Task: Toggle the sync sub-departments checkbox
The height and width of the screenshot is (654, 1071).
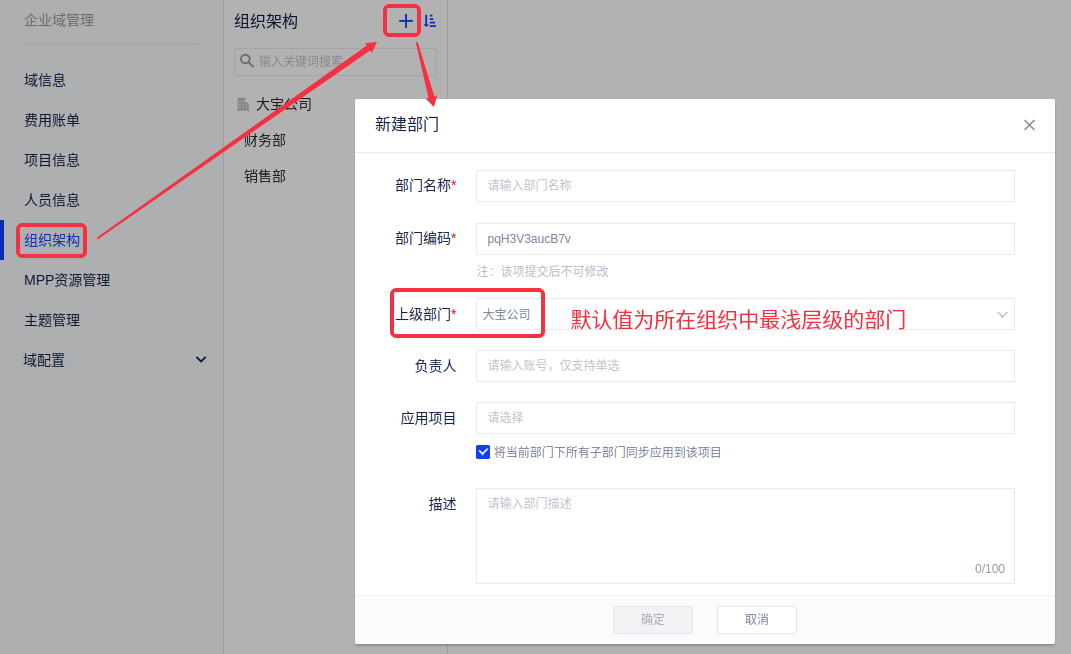Action: pos(483,452)
